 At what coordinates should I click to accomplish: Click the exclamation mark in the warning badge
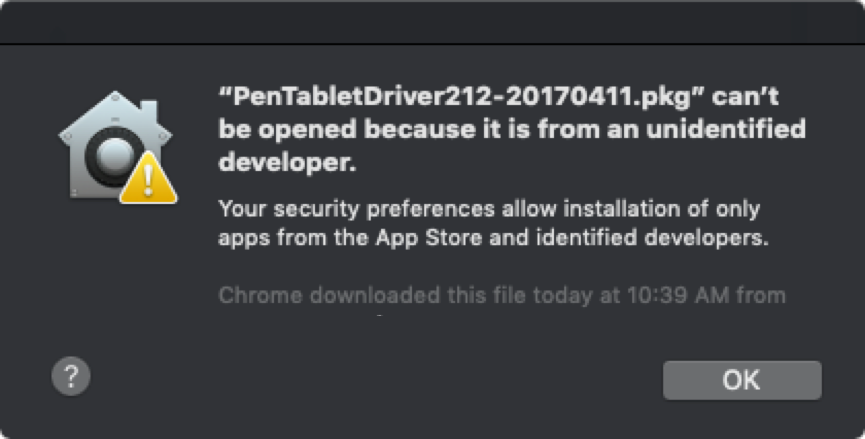click(148, 181)
